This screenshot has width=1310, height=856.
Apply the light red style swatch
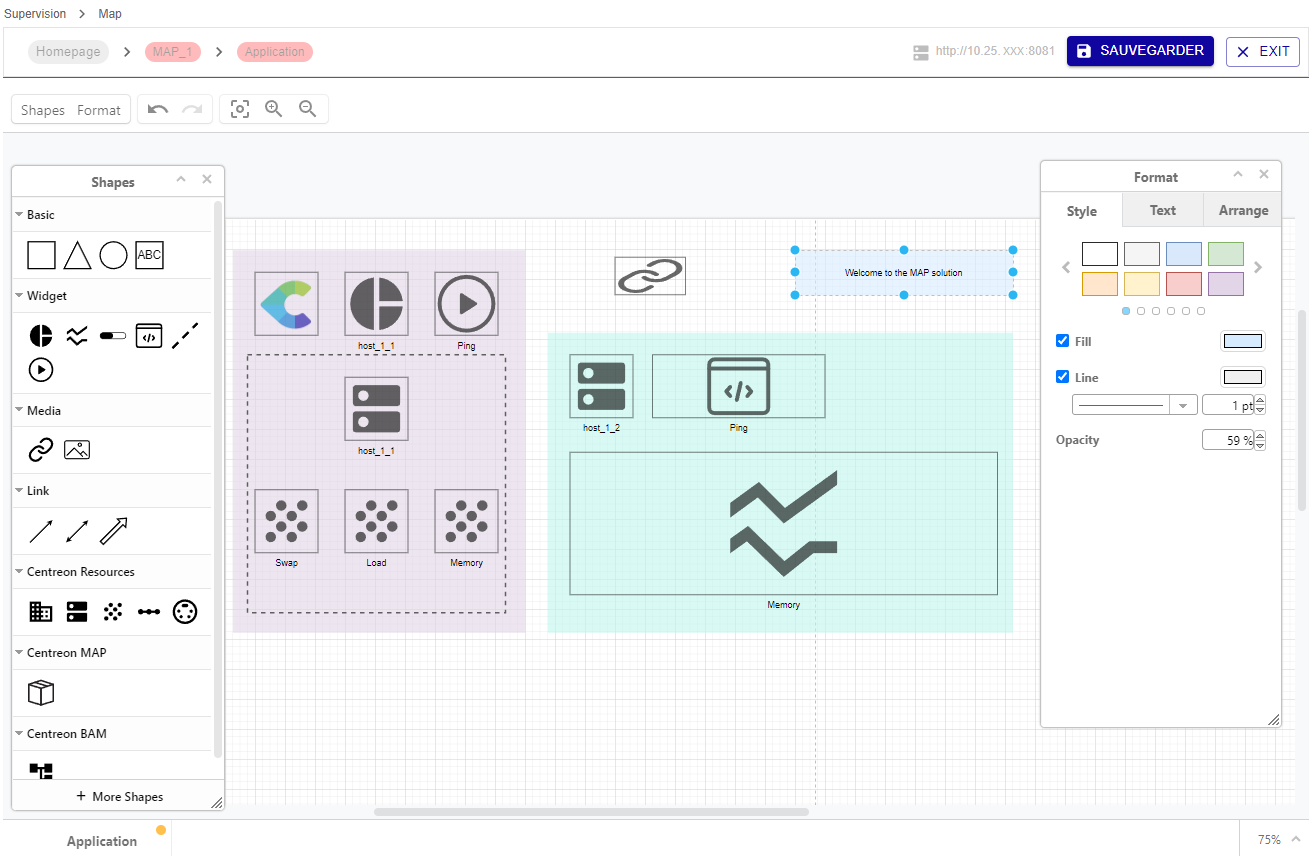pos(1184,284)
